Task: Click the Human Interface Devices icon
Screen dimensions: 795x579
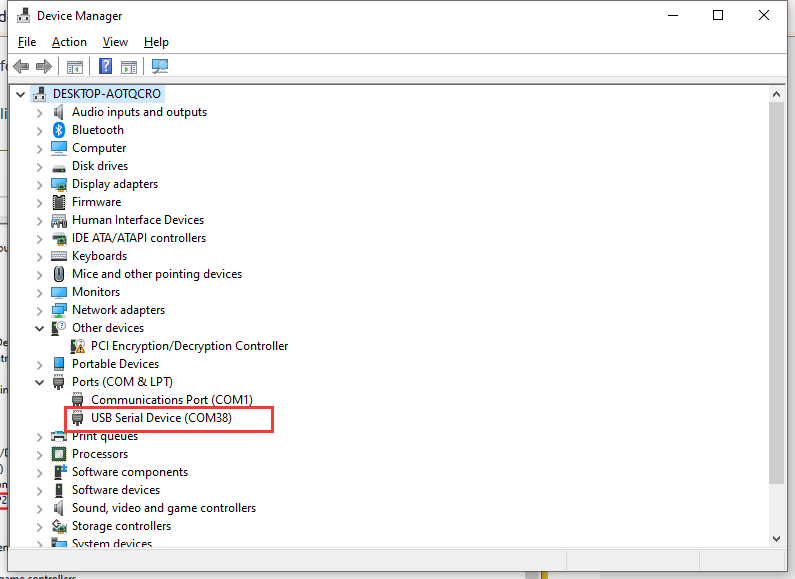Action: 59,221
